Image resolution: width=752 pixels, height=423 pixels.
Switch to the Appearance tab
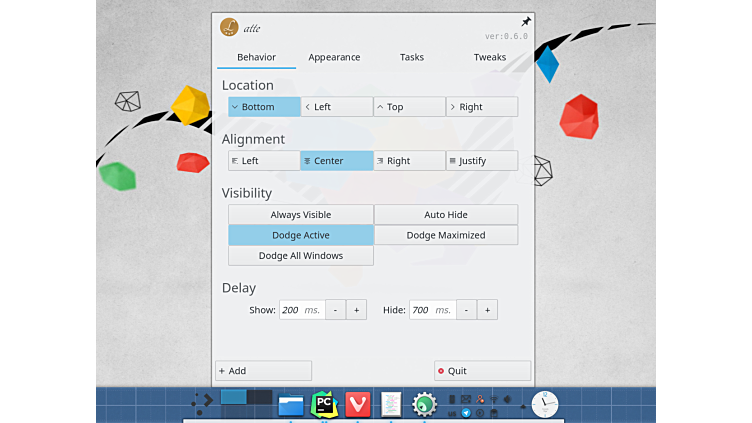point(334,57)
